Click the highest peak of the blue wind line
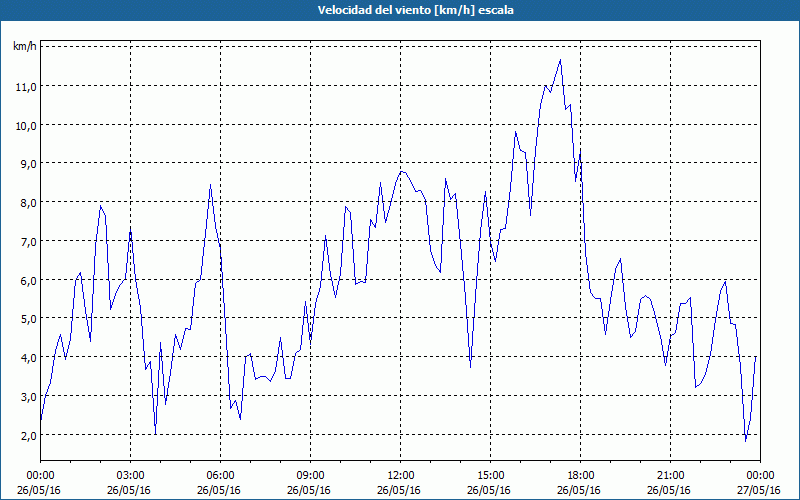Image resolution: width=800 pixels, height=500 pixels. click(560, 60)
